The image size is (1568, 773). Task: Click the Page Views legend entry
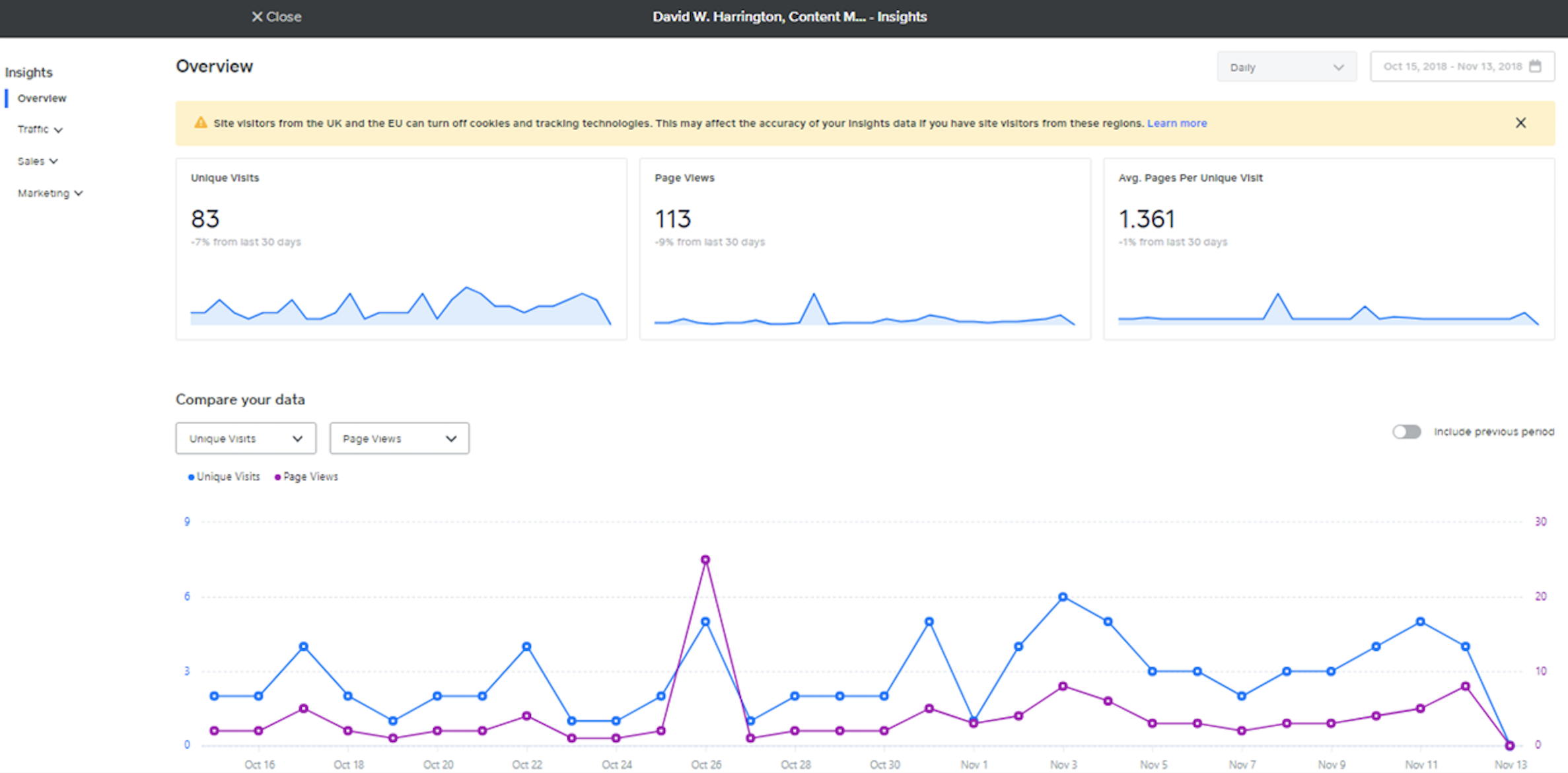[x=306, y=476]
